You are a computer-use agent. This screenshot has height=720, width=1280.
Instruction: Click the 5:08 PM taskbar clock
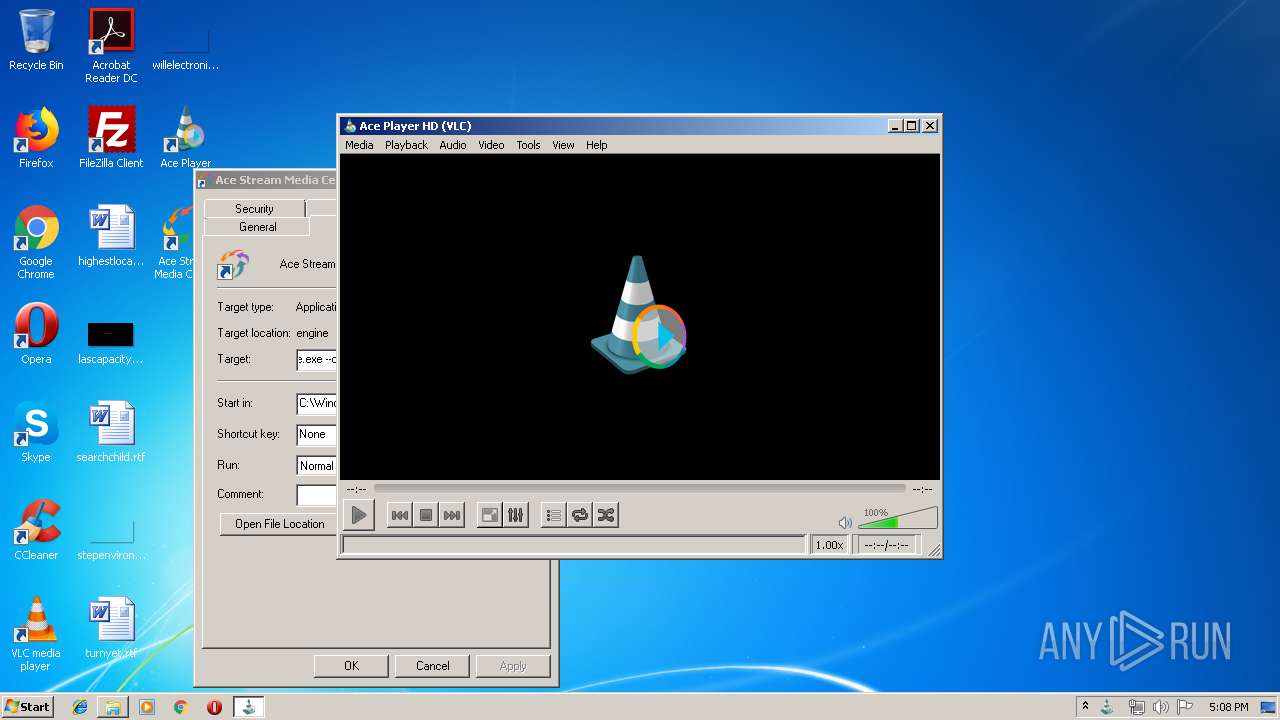(1228, 707)
